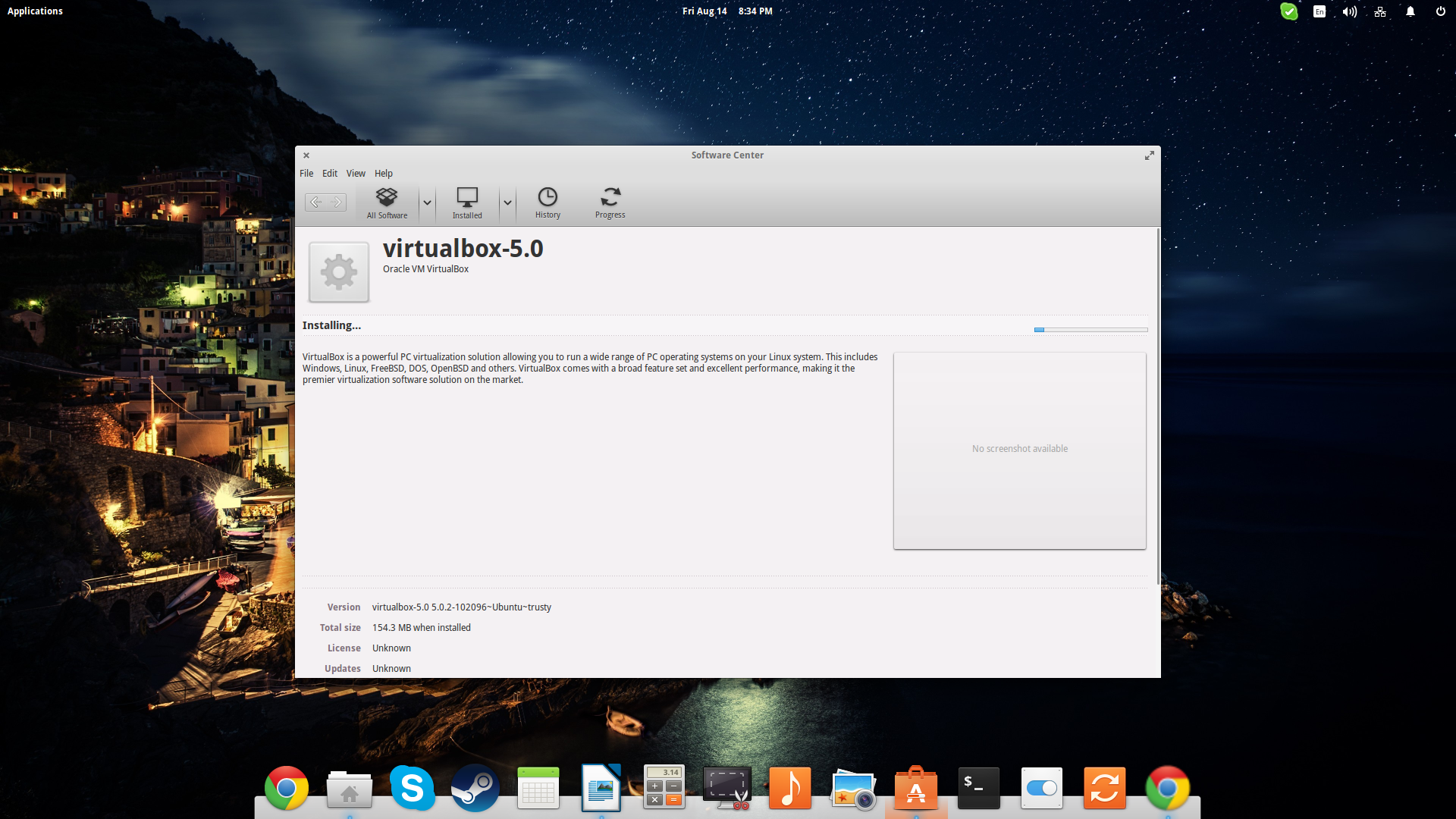
Task: Open the Applications menu
Action: click(35, 11)
